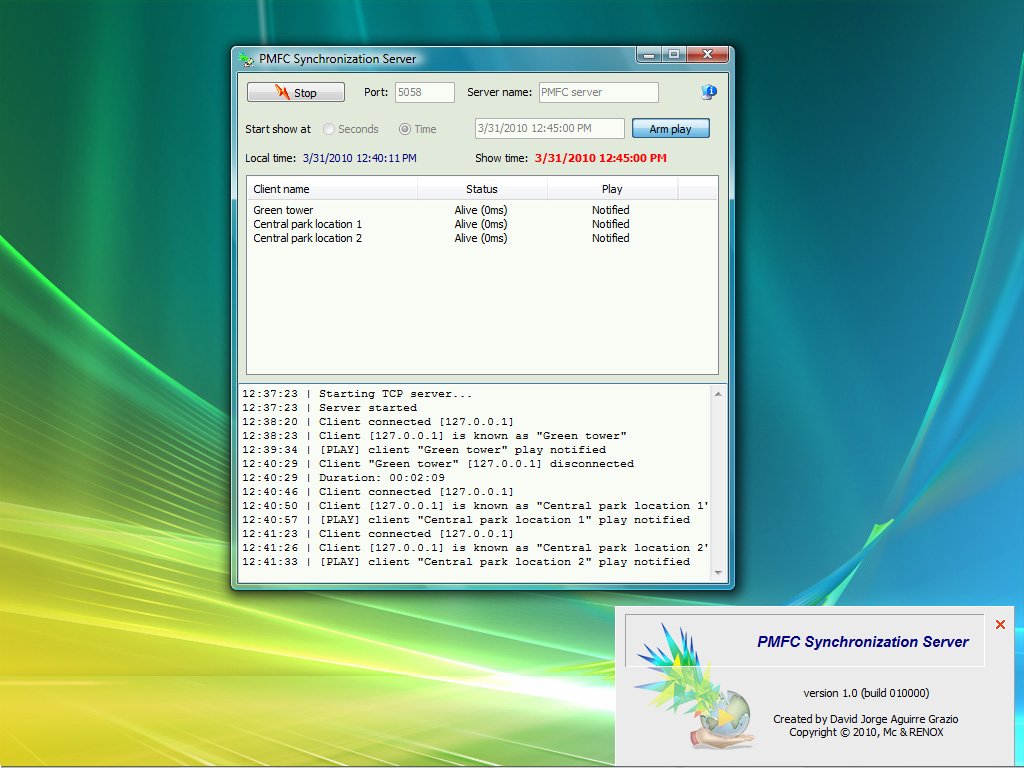This screenshot has height=768, width=1024.
Task: Click the red Show time value
Action: (601, 158)
